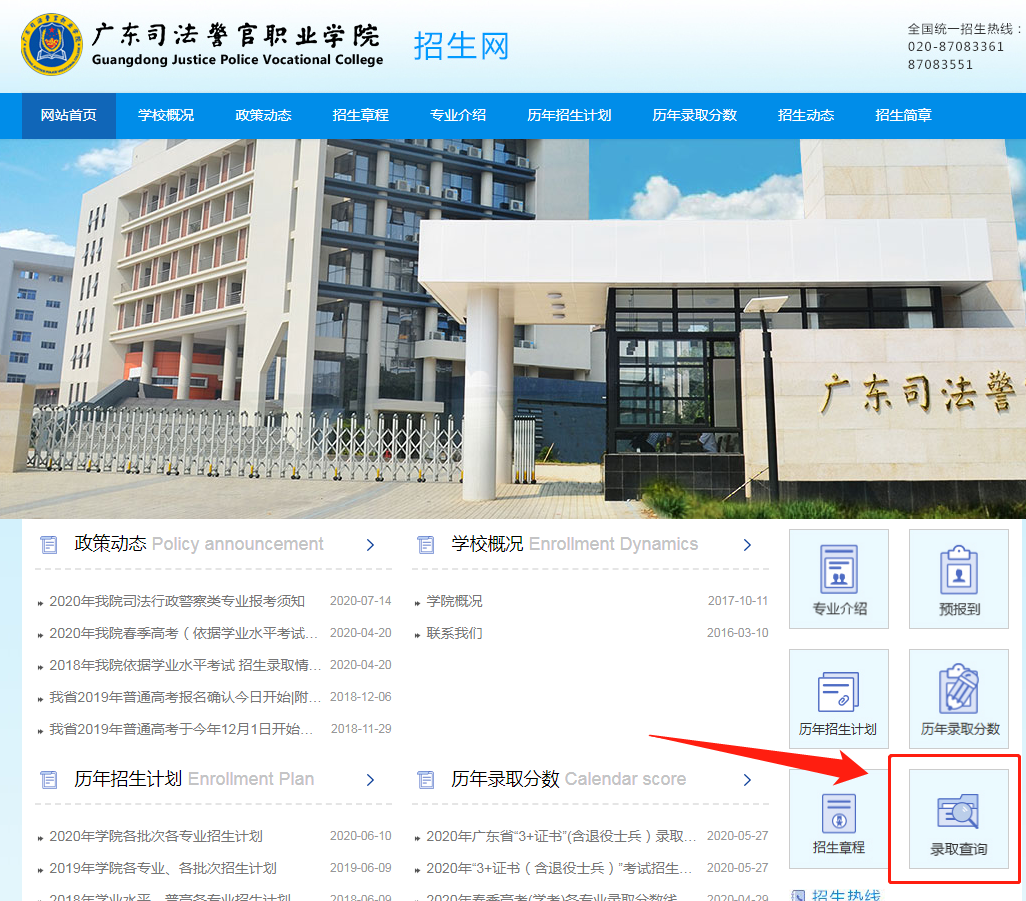This screenshot has width=1026, height=901.
Task: Open 2020年"3+证书(含退役士兵)"考试招生 link
Action: (x=559, y=868)
